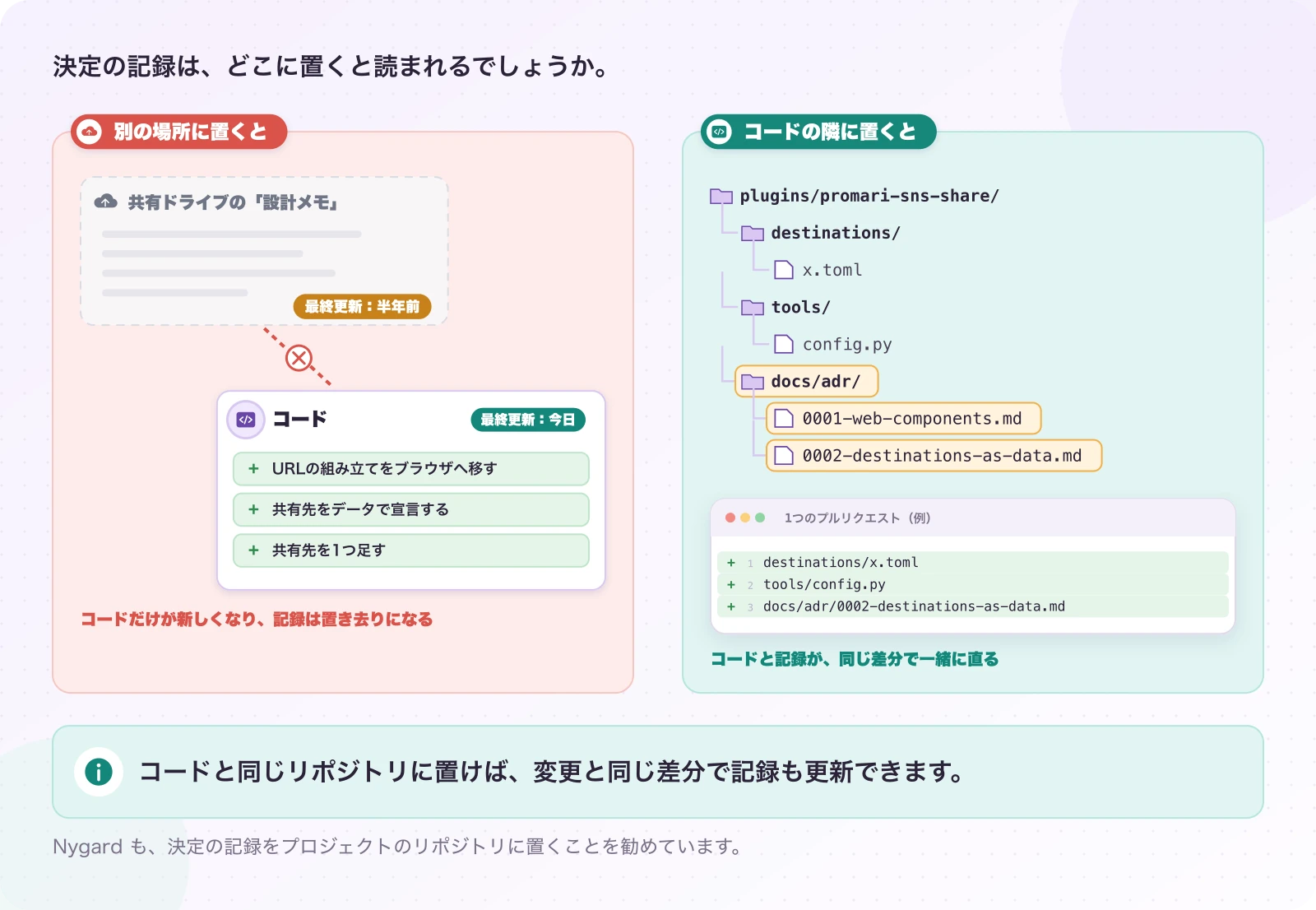Click the plus icon beside URLの組み立てをブラウザへ移す
The image size is (1316, 910).
tap(253, 468)
